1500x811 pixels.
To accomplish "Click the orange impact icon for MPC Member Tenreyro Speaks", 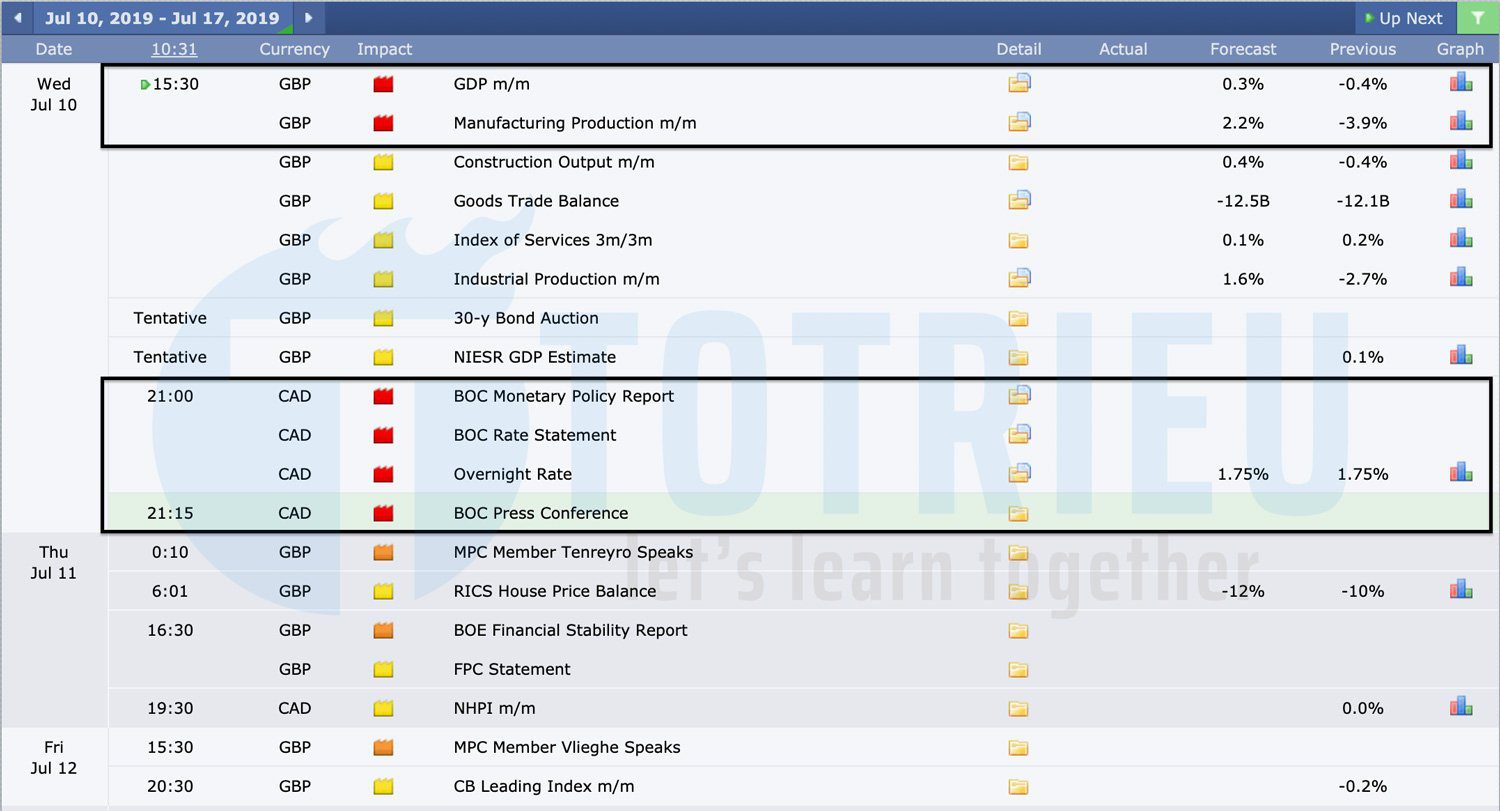I will point(383,551).
